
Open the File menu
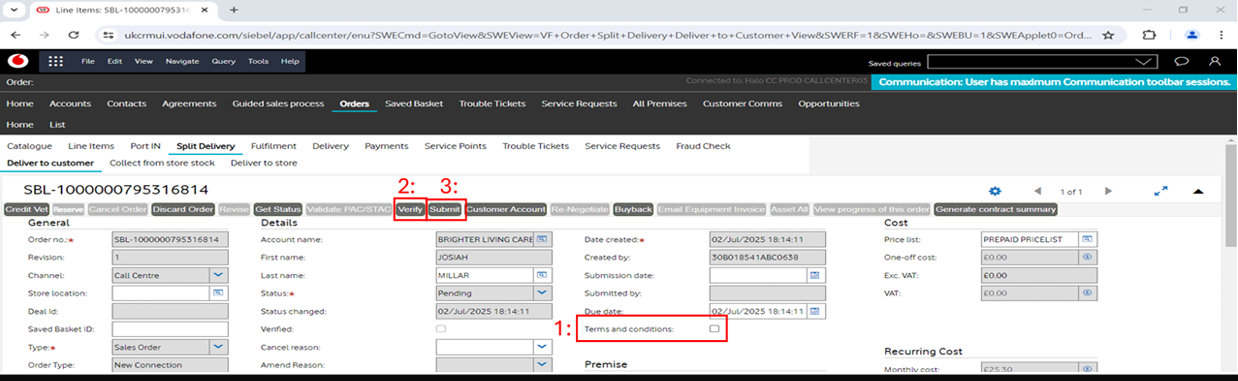88,61
